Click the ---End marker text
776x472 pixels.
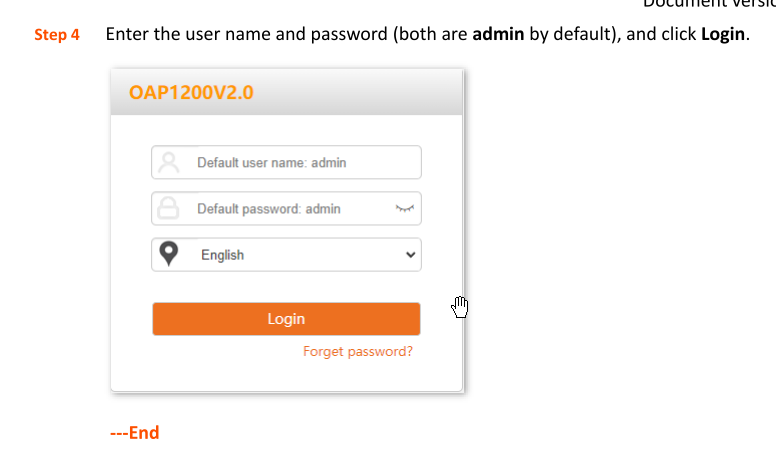(x=135, y=432)
